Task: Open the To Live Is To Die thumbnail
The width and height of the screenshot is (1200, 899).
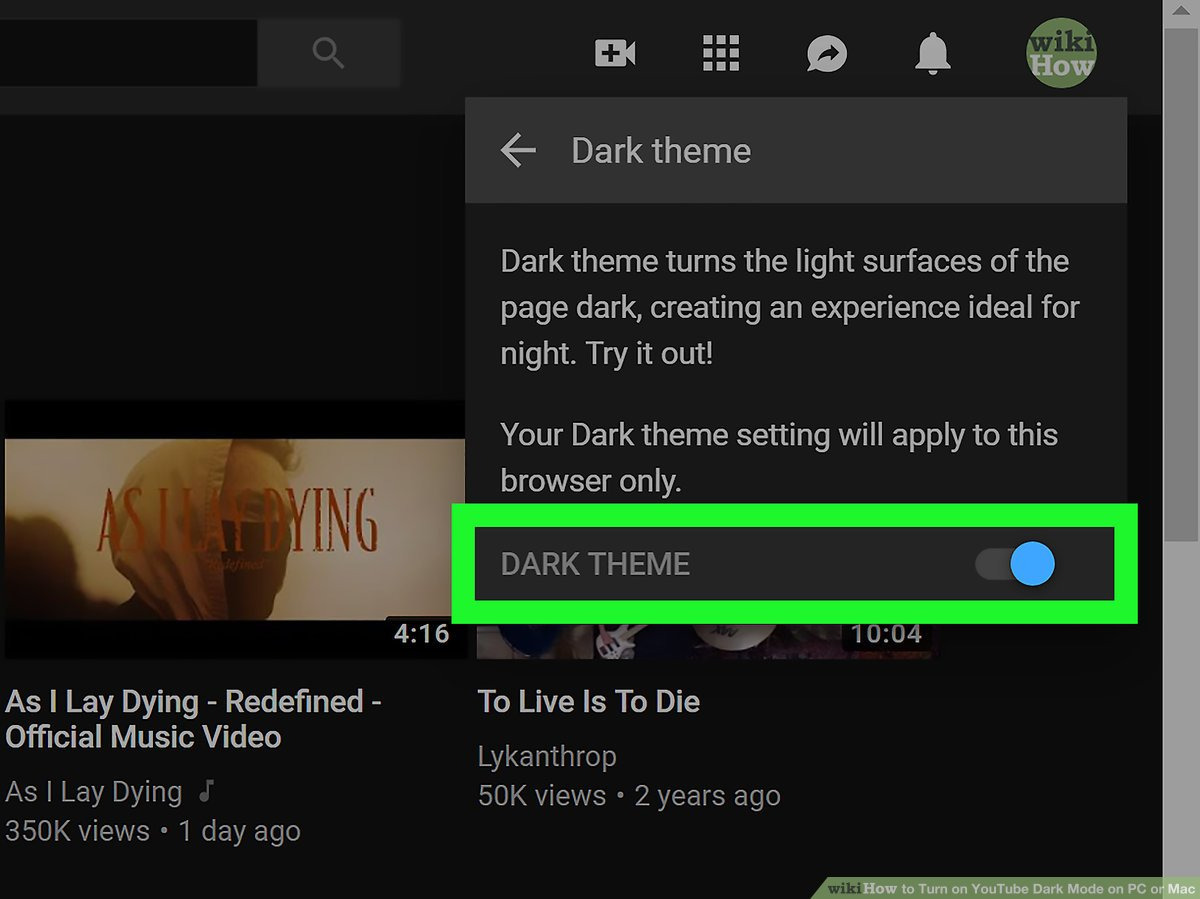Action: (x=706, y=640)
